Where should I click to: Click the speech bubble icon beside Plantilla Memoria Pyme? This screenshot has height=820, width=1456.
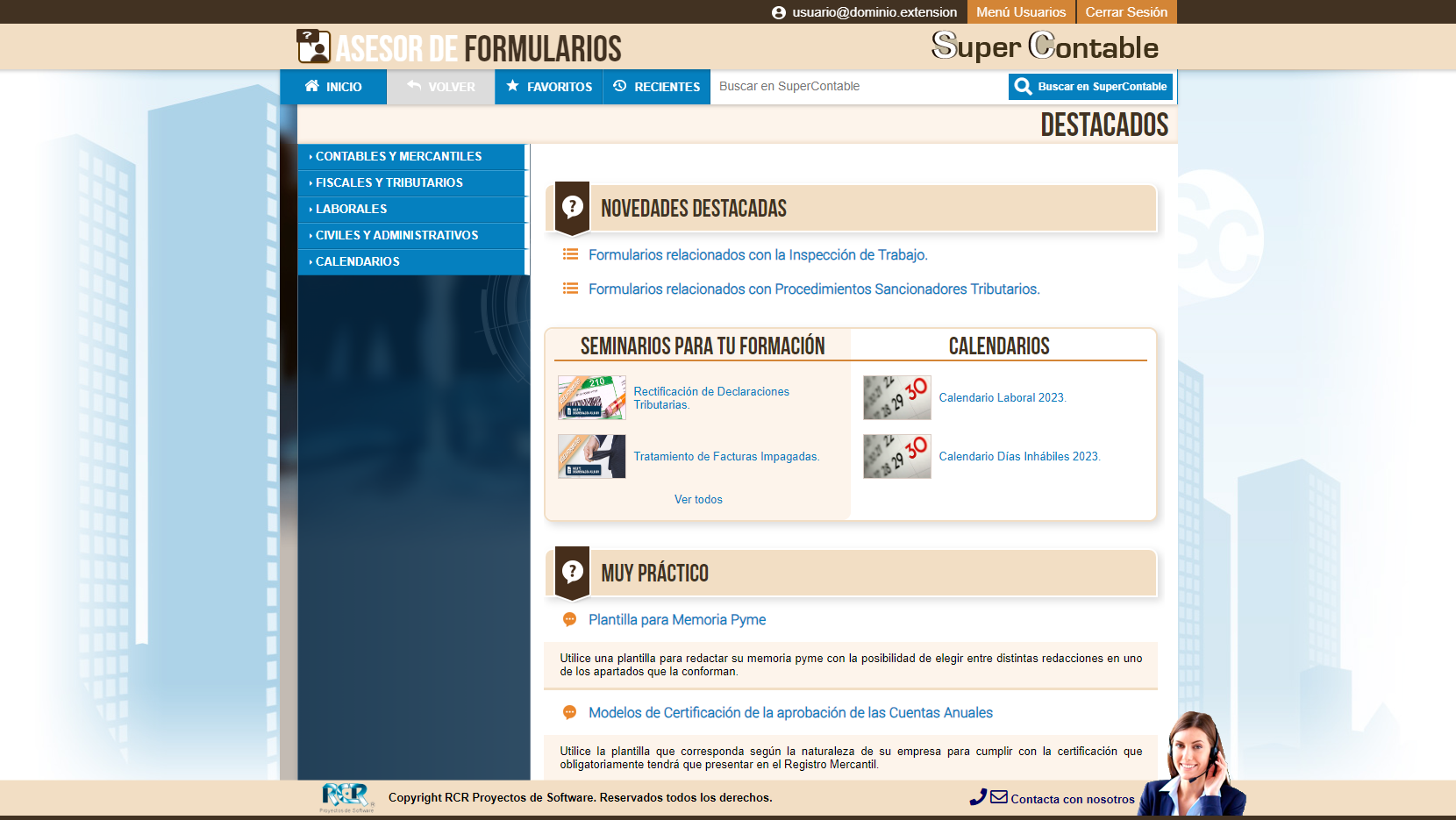569,620
